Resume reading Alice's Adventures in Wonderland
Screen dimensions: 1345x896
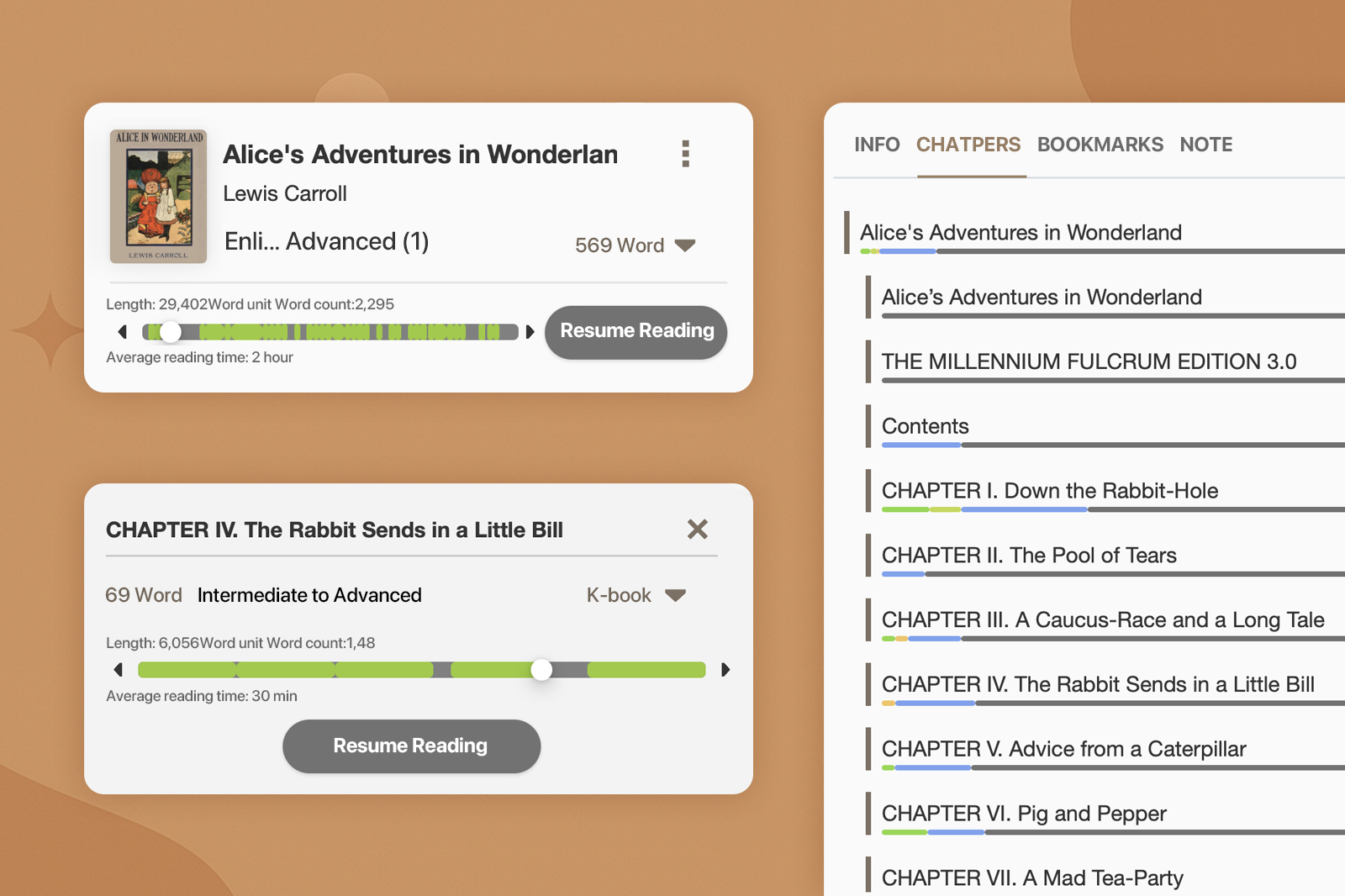636,331
